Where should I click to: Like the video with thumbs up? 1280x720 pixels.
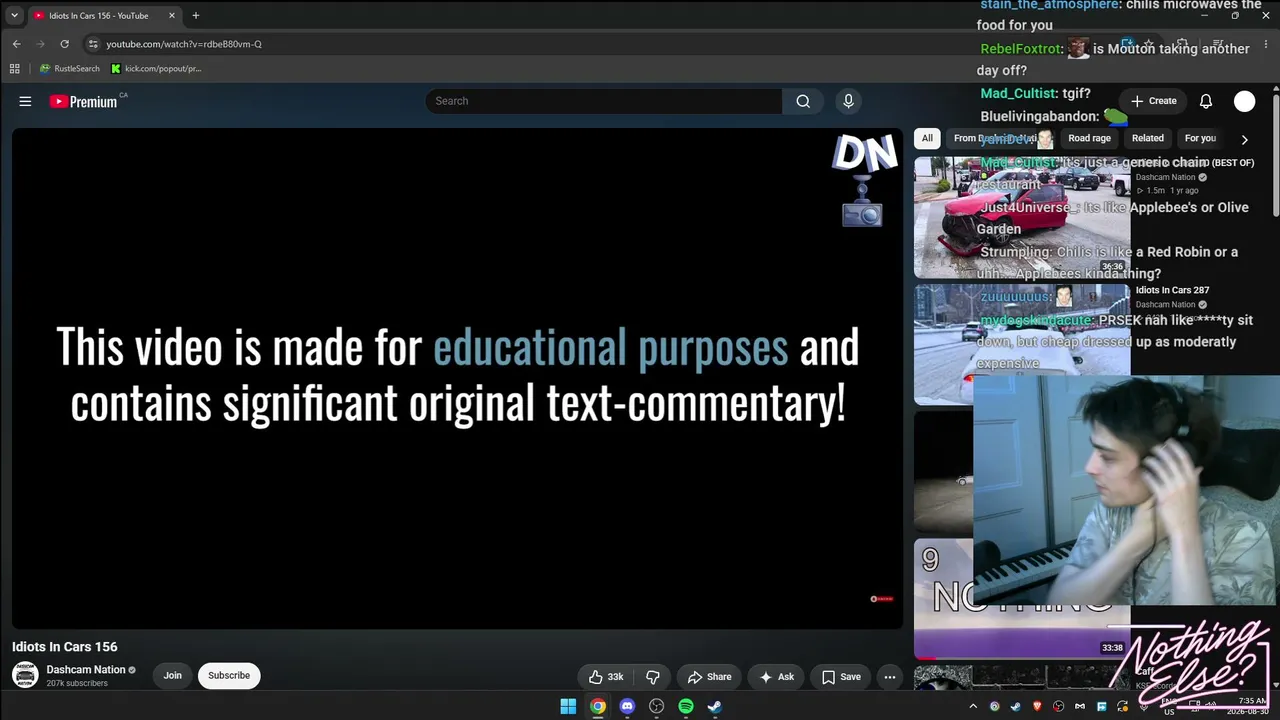click(x=606, y=677)
